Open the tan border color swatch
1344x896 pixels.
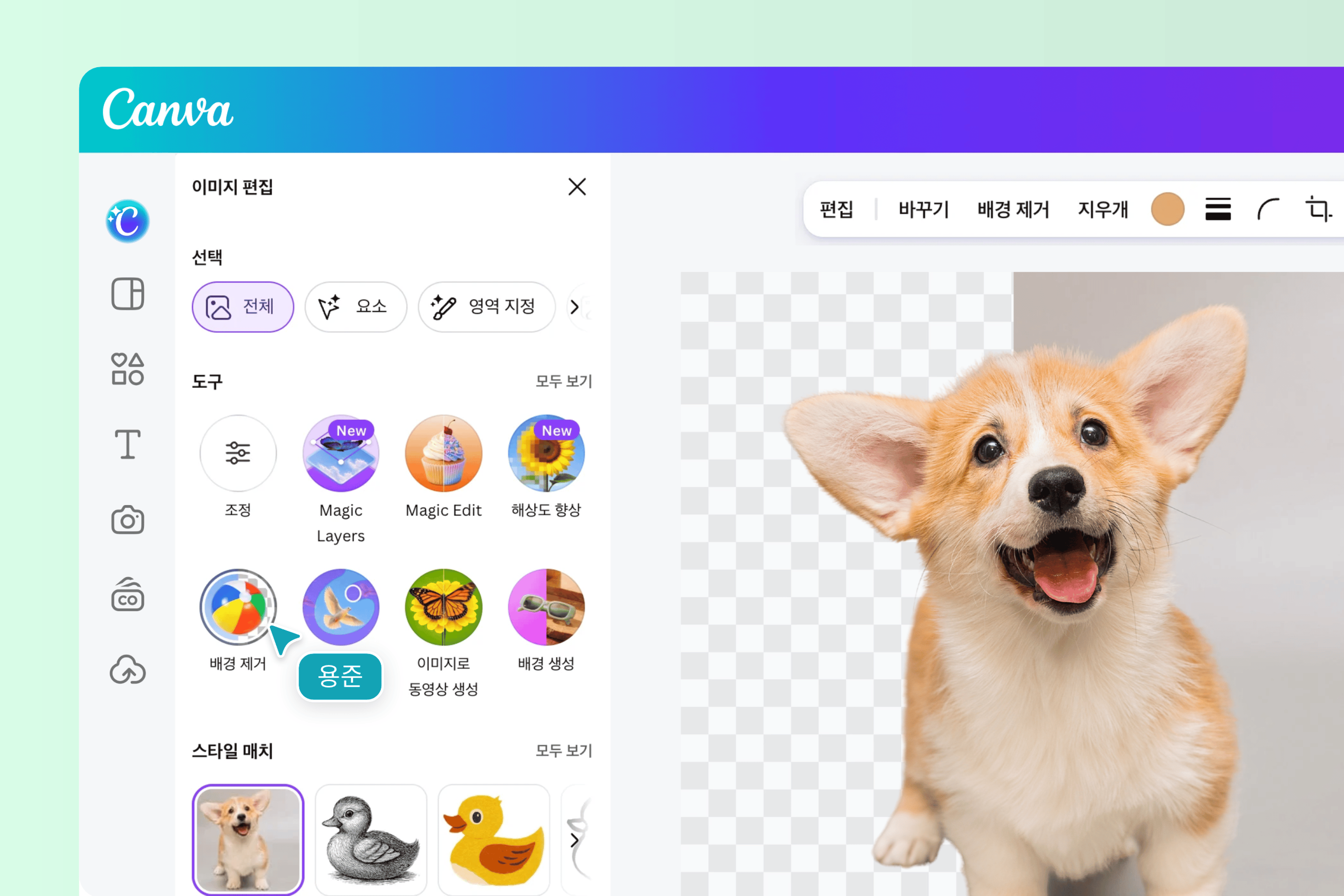coord(1167,209)
